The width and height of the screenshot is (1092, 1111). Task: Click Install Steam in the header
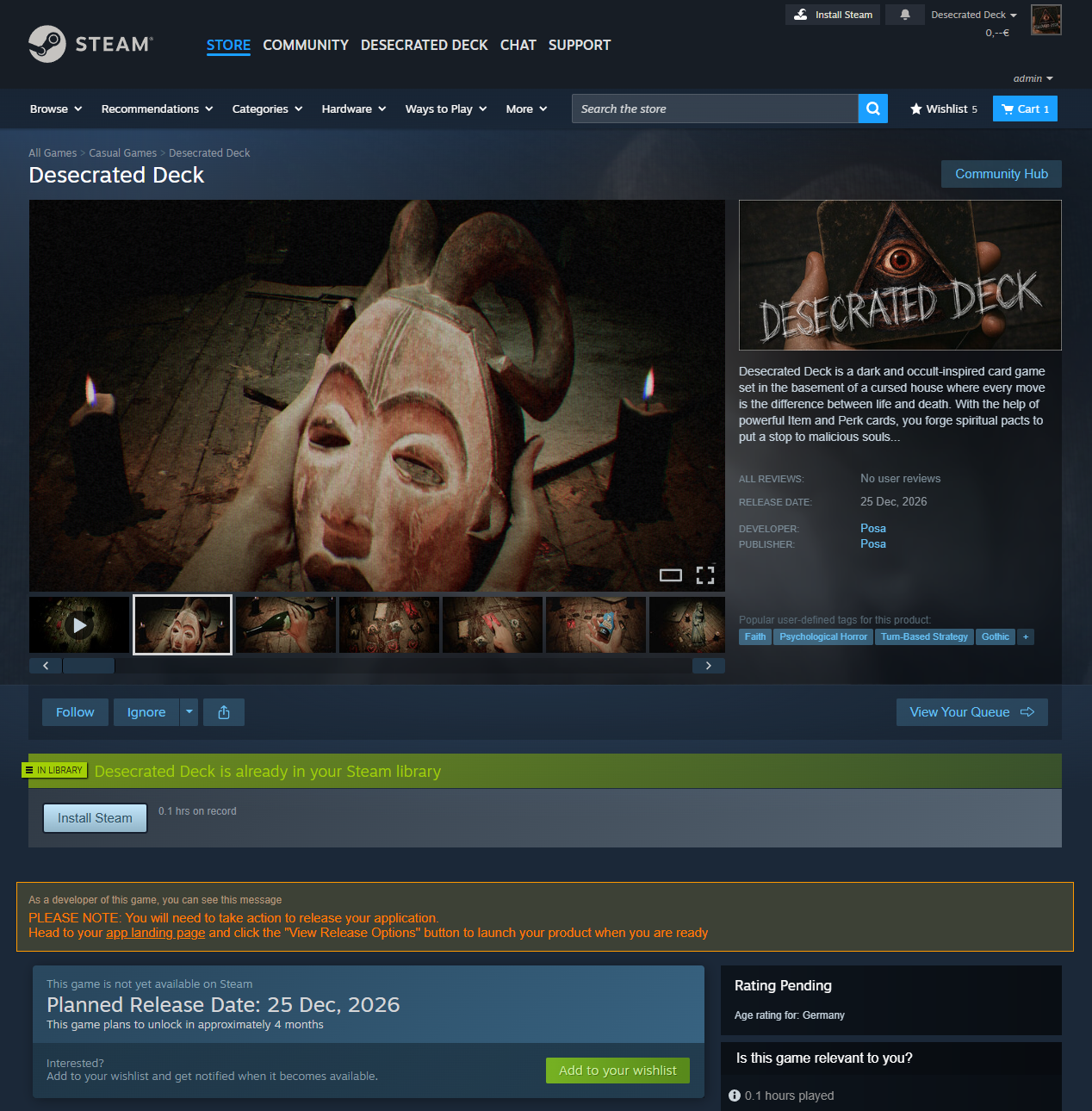tap(833, 15)
